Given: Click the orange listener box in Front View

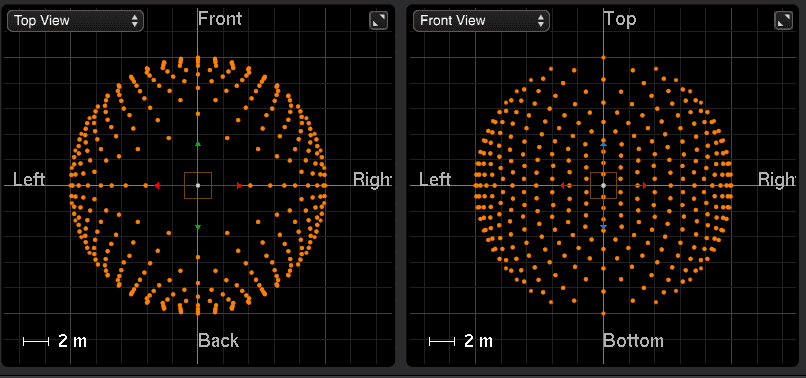Looking at the screenshot, I should (x=603, y=185).
